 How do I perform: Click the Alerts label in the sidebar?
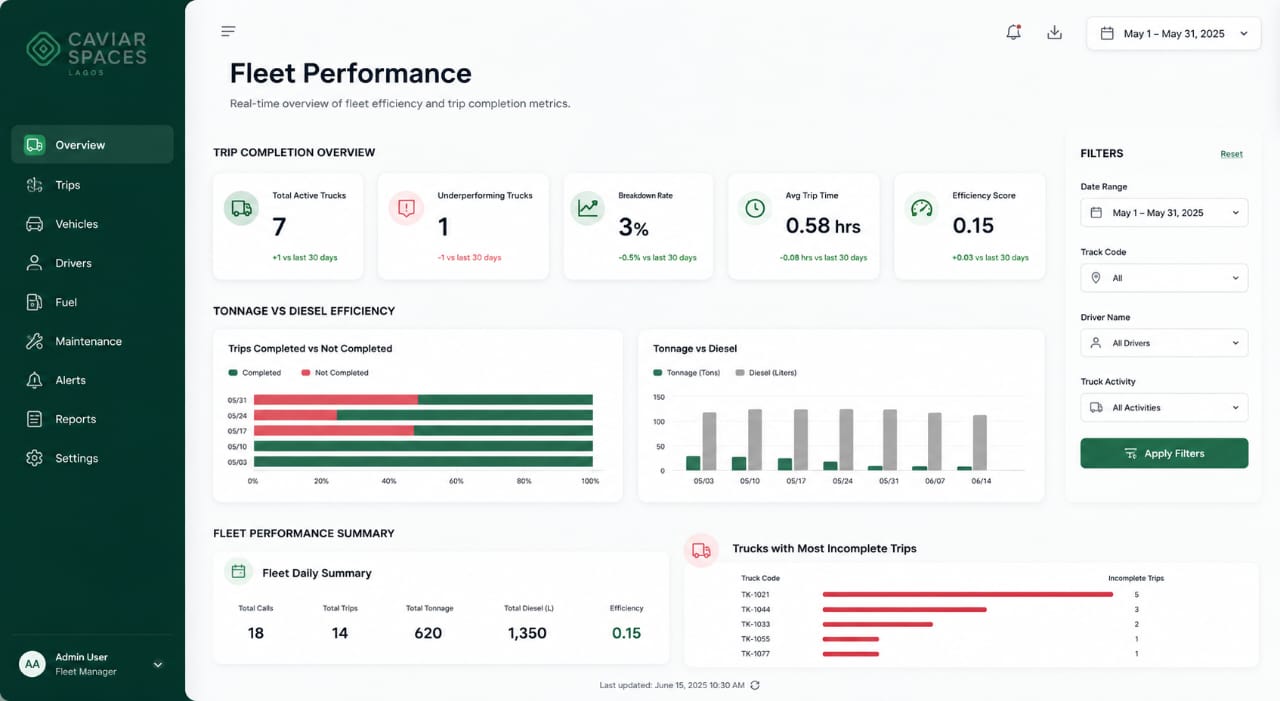click(x=70, y=380)
